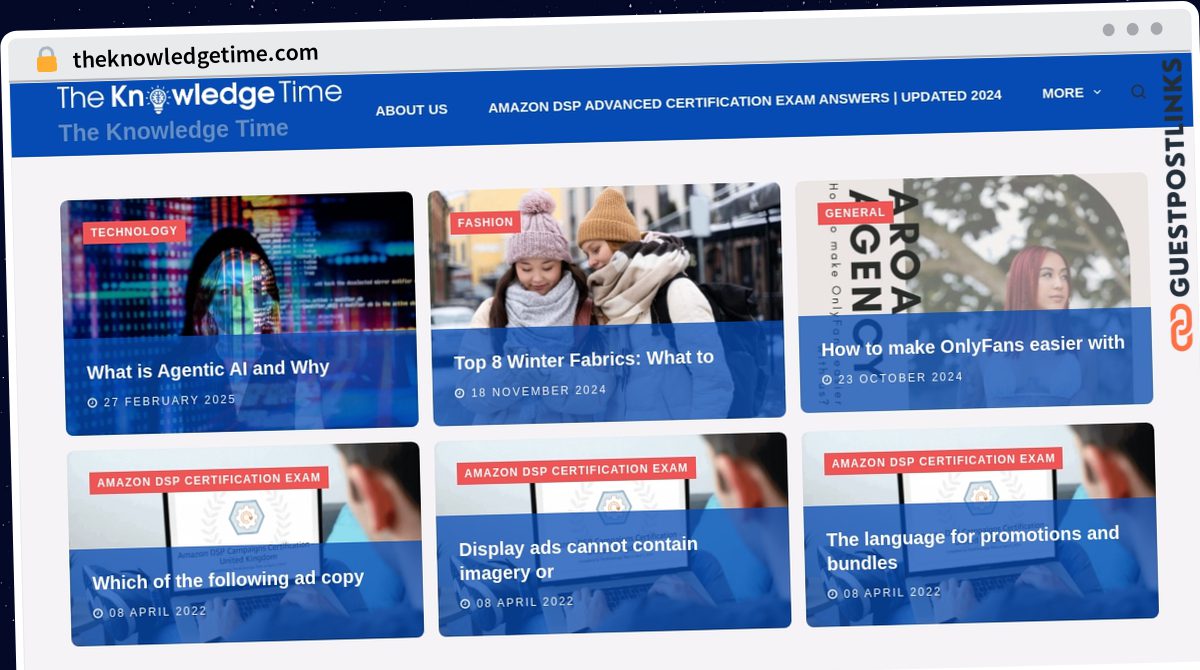
Task: Click category tag on 'Display ads cannot contain' card
Action: [x=576, y=471]
